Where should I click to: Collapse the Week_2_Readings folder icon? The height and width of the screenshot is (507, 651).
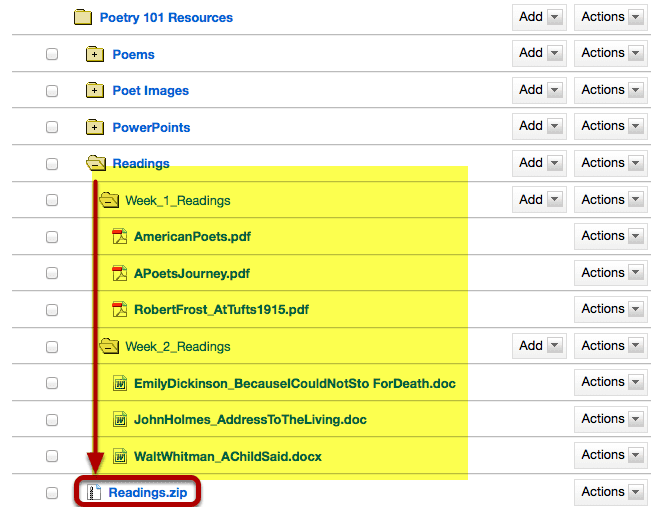[109, 346]
